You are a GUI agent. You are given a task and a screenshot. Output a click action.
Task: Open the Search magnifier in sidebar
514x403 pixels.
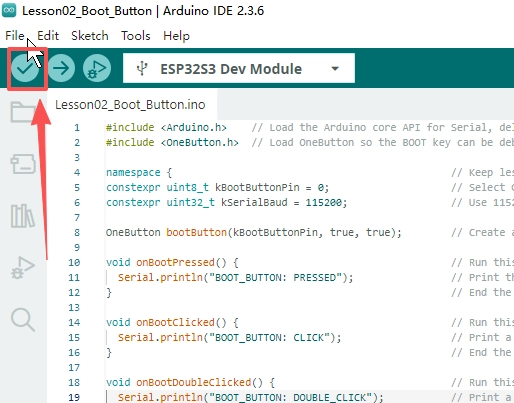click(23, 320)
